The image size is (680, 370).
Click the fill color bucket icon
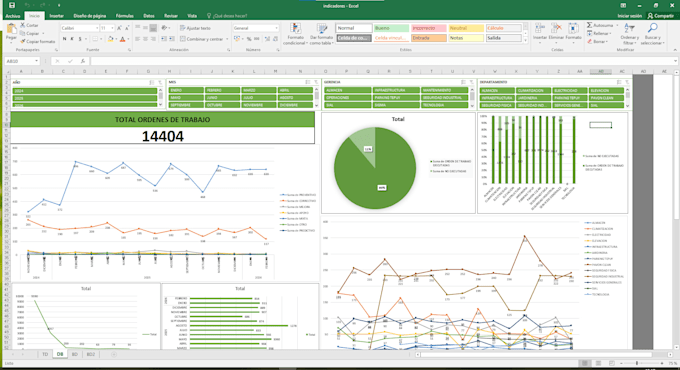pyautogui.click(x=110, y=39)
